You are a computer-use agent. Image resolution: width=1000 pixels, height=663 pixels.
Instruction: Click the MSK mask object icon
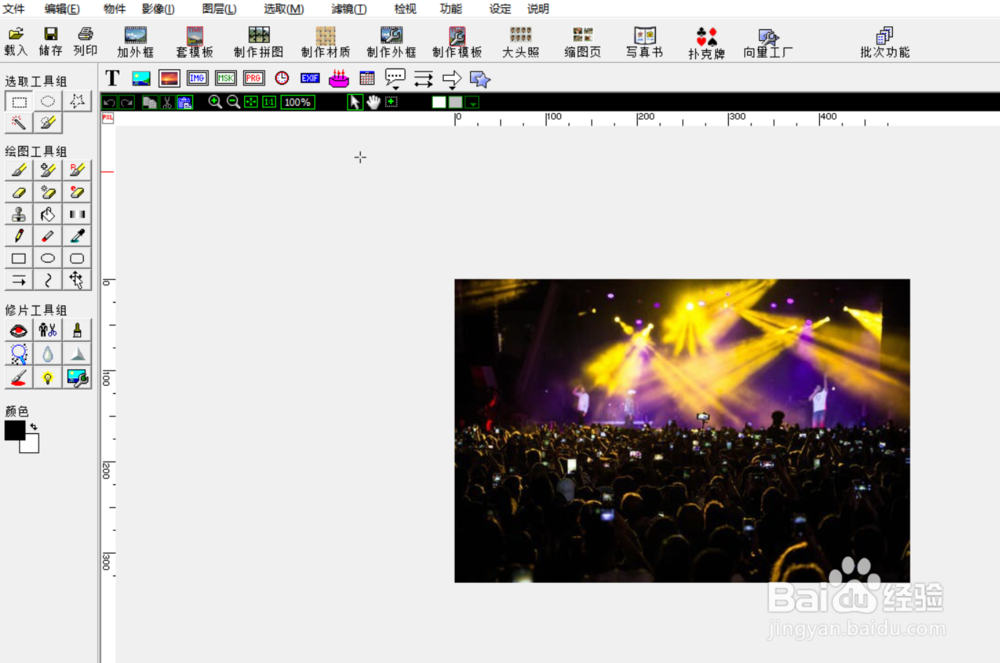[226, 78]
